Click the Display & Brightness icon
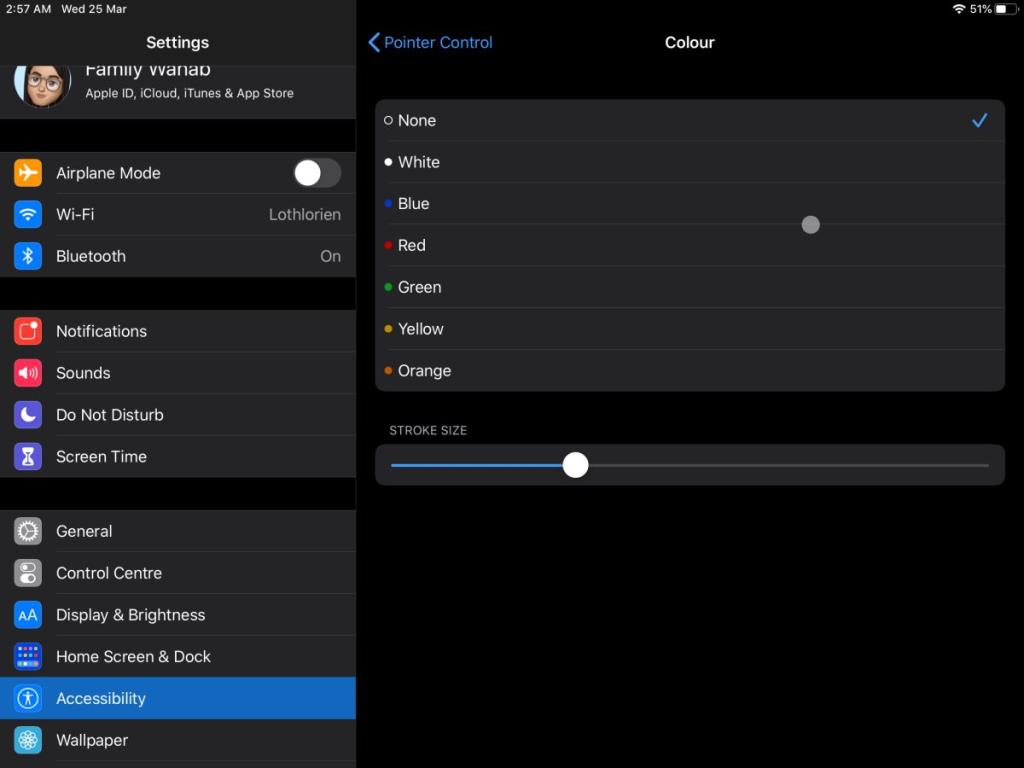 (x=27, y=615)
